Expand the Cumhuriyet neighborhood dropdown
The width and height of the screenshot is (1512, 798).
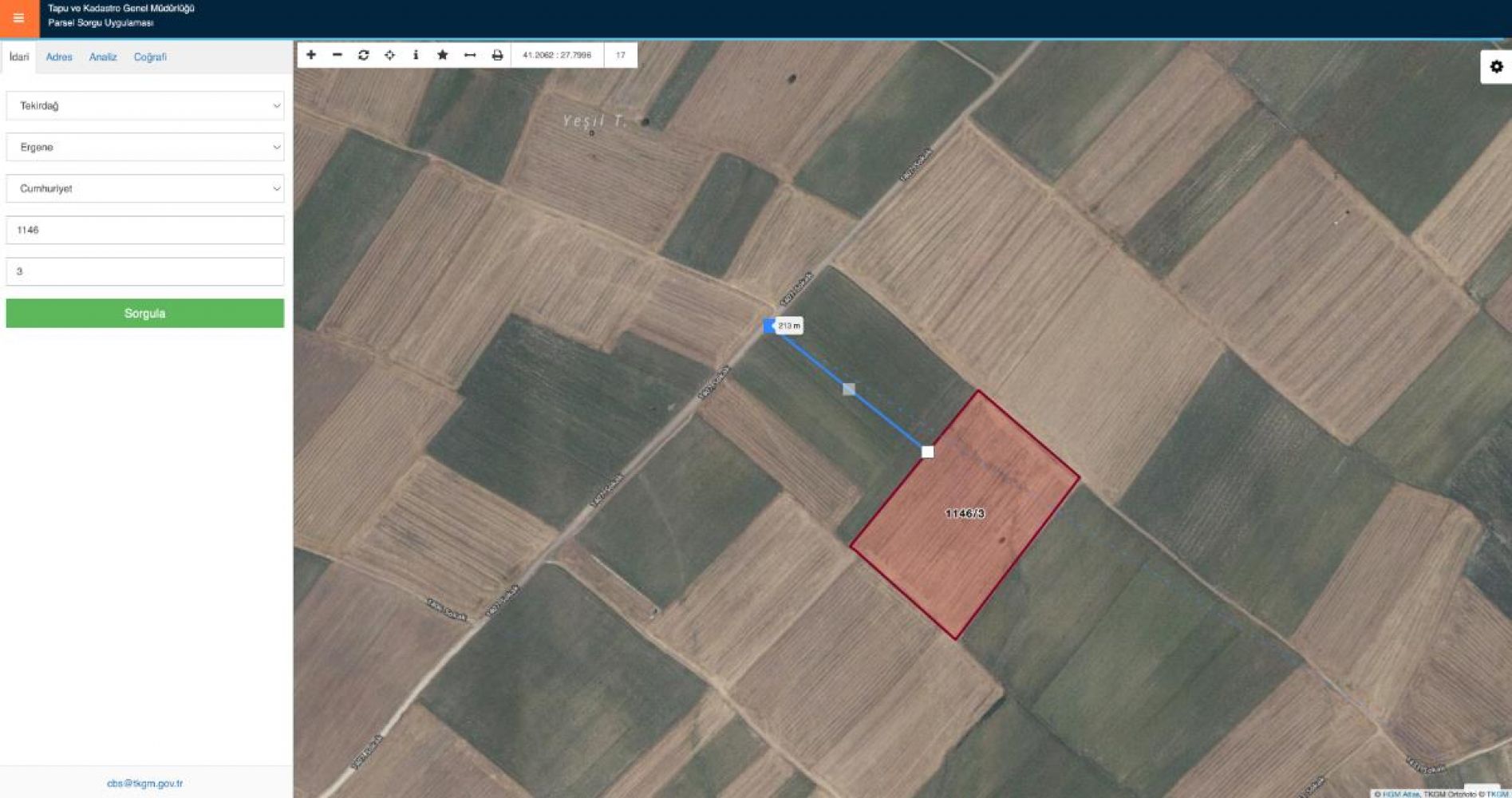[145, 188]
